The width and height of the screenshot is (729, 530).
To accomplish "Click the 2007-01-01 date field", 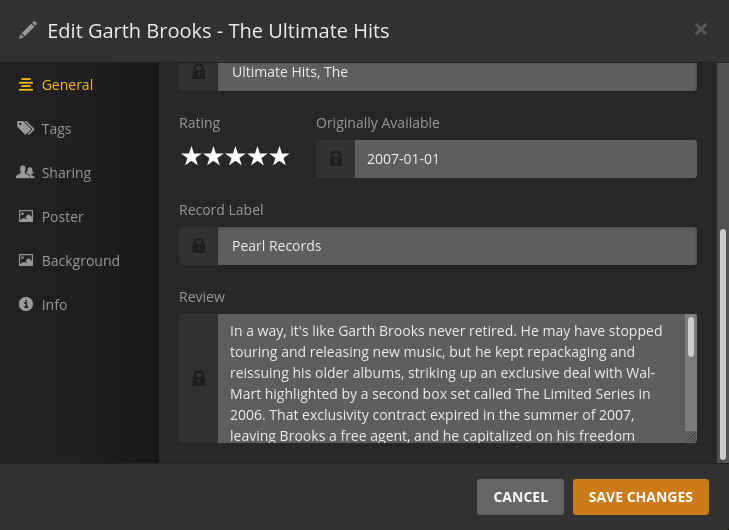I will 525,159.
